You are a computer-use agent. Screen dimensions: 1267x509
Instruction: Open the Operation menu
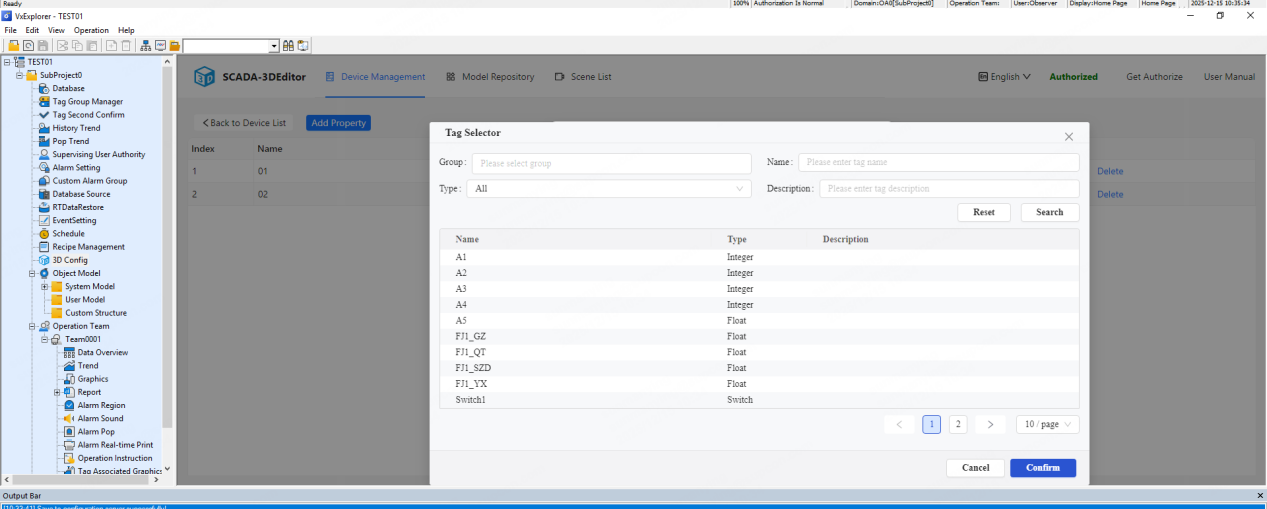[x=91, y=30]
